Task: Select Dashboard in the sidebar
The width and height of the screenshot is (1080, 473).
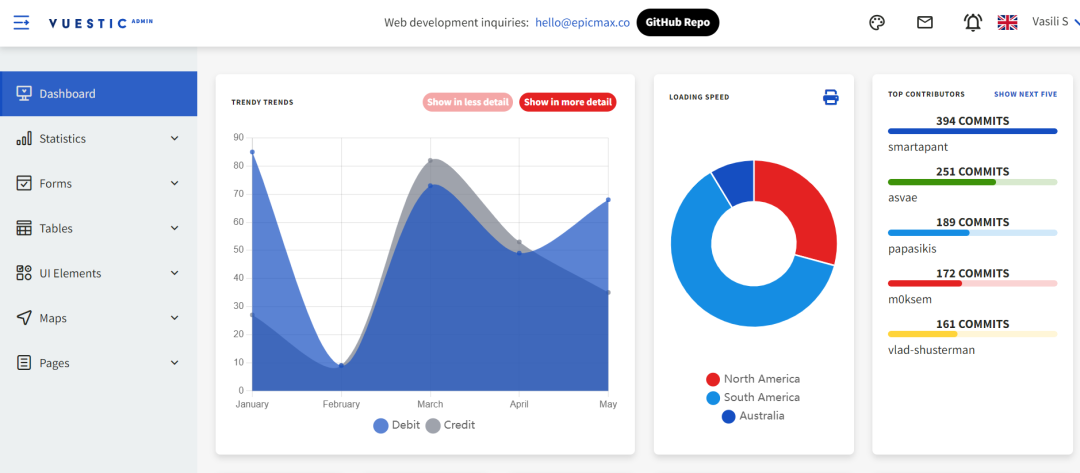Action: (98, 94)
